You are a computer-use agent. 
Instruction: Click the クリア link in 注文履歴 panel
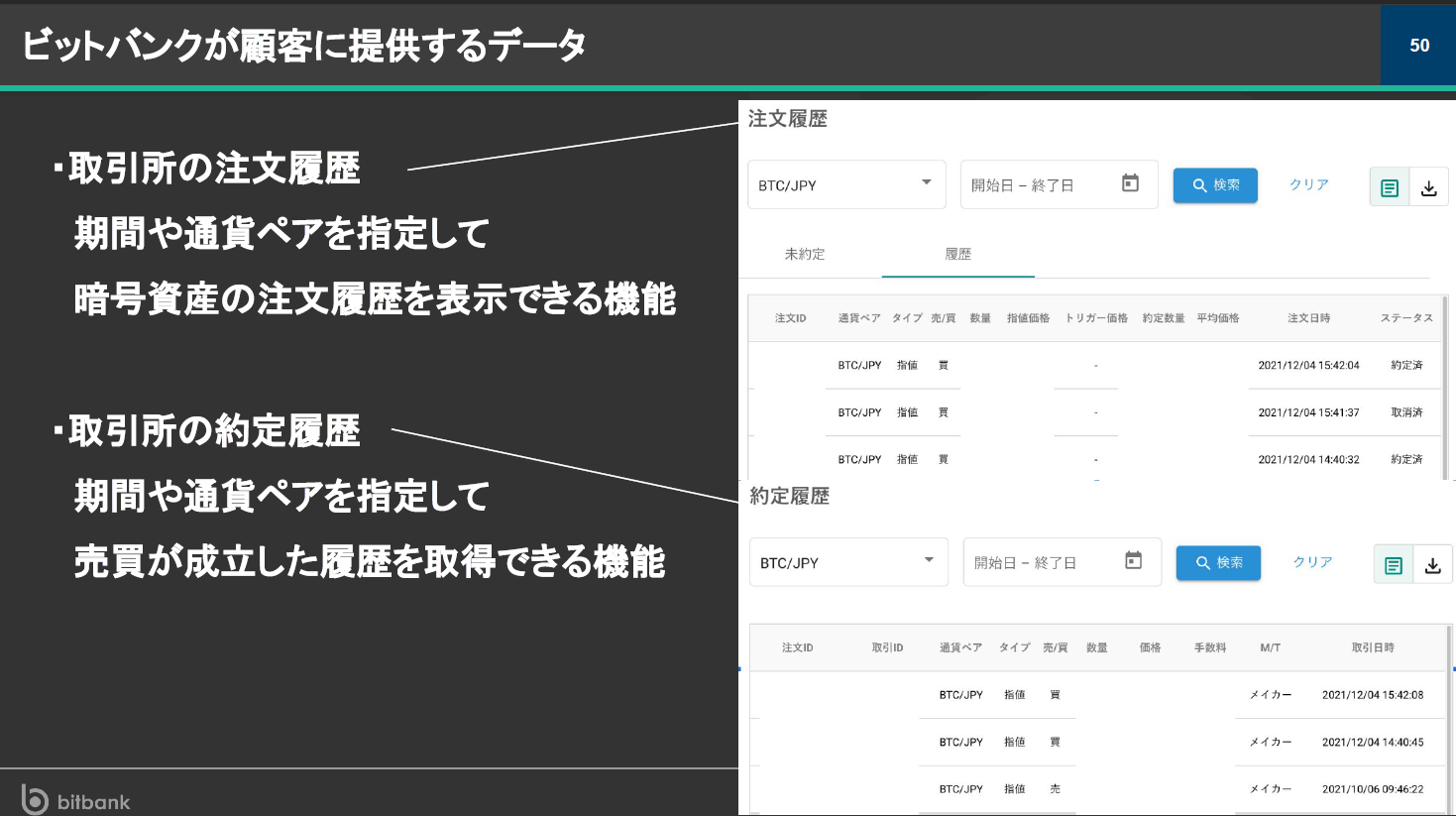[1309, 185]
